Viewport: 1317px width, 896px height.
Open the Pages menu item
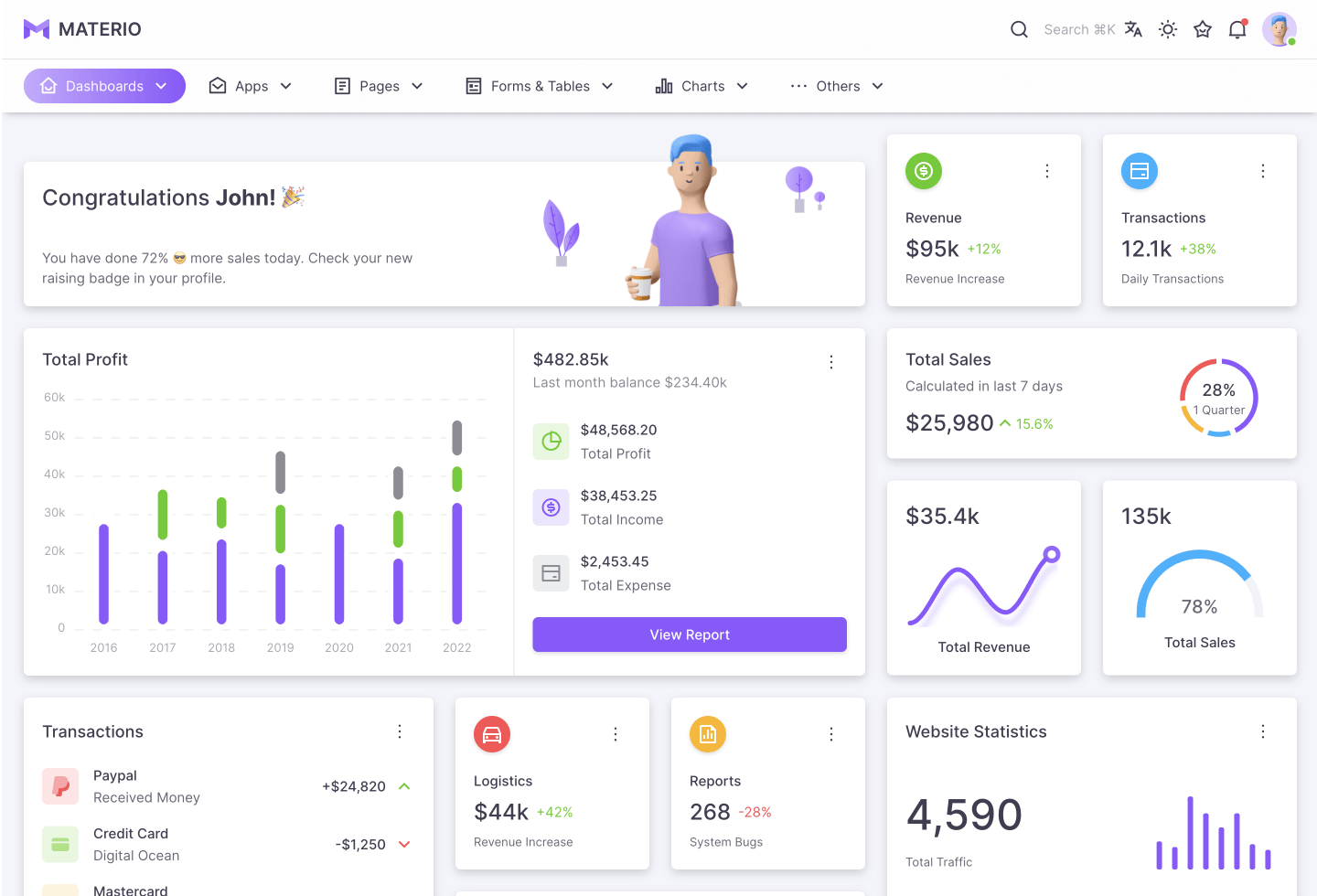[x=379, y=86]
